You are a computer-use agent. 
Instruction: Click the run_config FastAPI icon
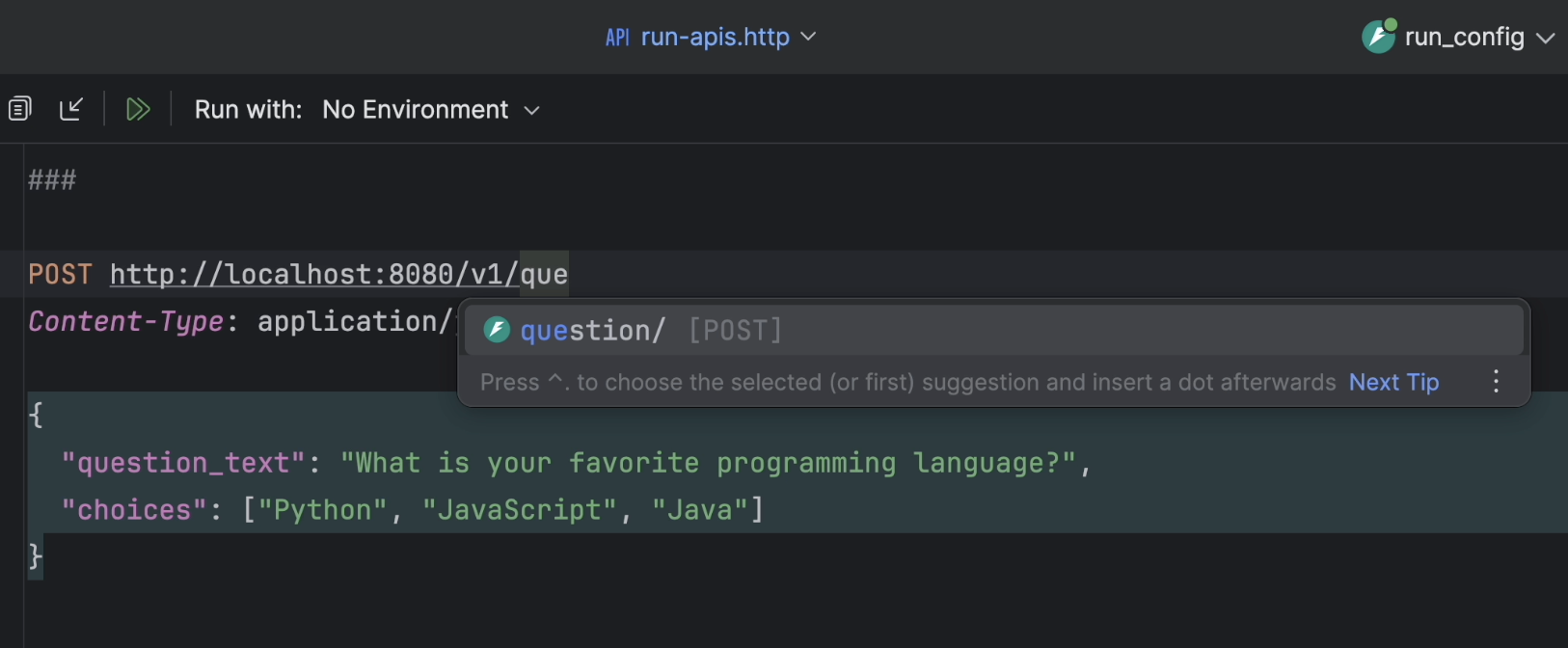pos(1379,37)
